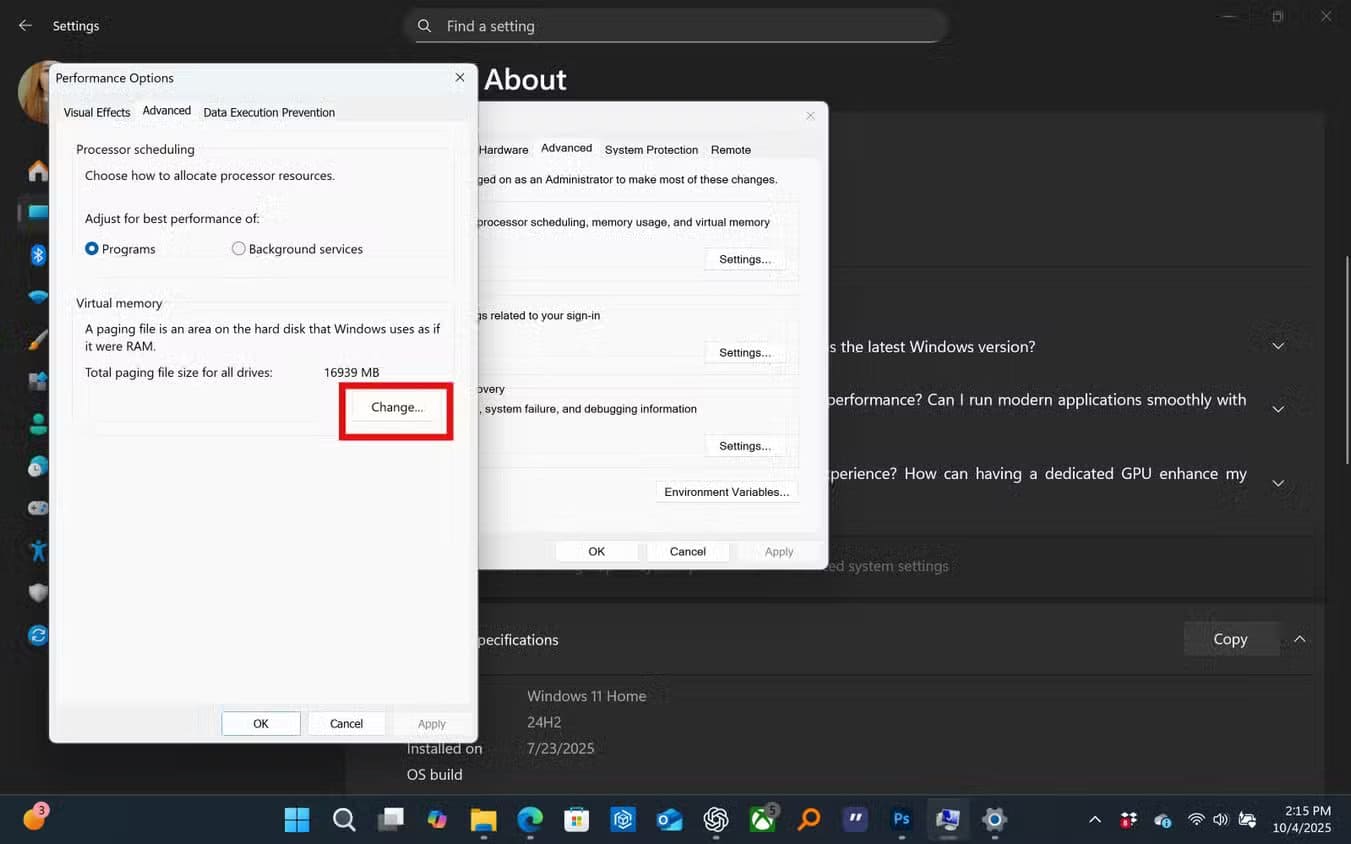Select the Background services radio button
The image size is (1351, 844).
pos(239,249)
